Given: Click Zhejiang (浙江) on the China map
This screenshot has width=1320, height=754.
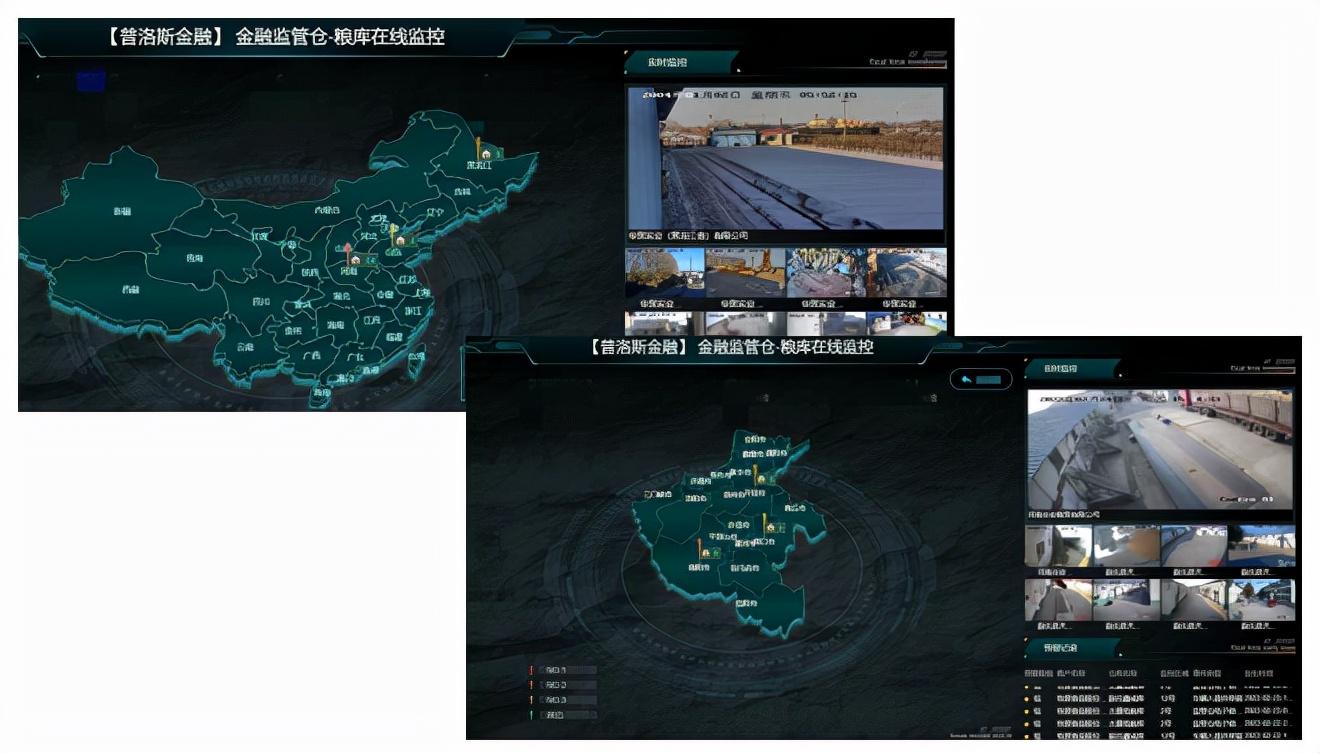Looking at the screenshot, I should 414,311.
